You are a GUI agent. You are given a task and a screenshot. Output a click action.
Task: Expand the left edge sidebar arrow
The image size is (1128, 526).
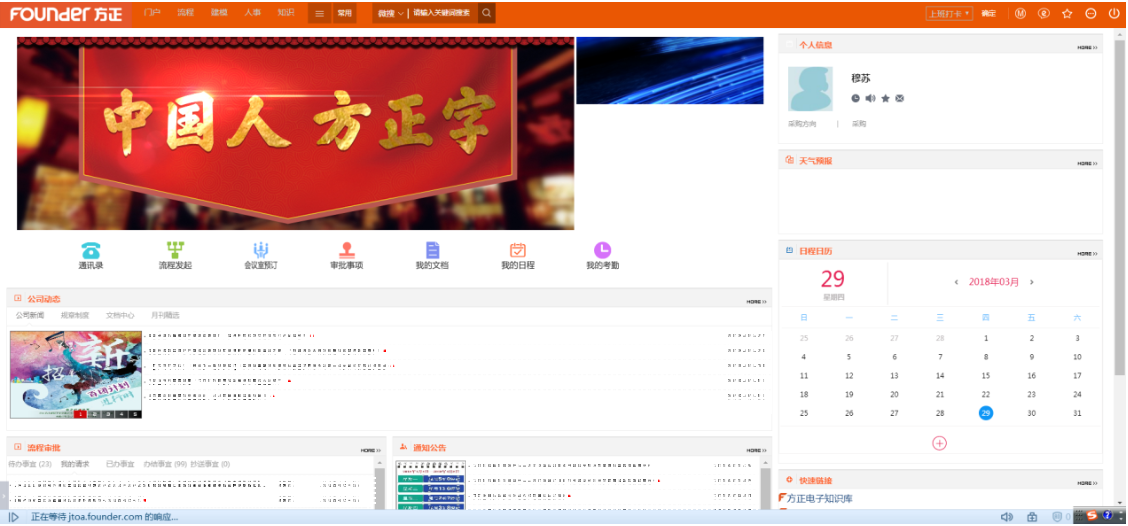pos(3,496)
